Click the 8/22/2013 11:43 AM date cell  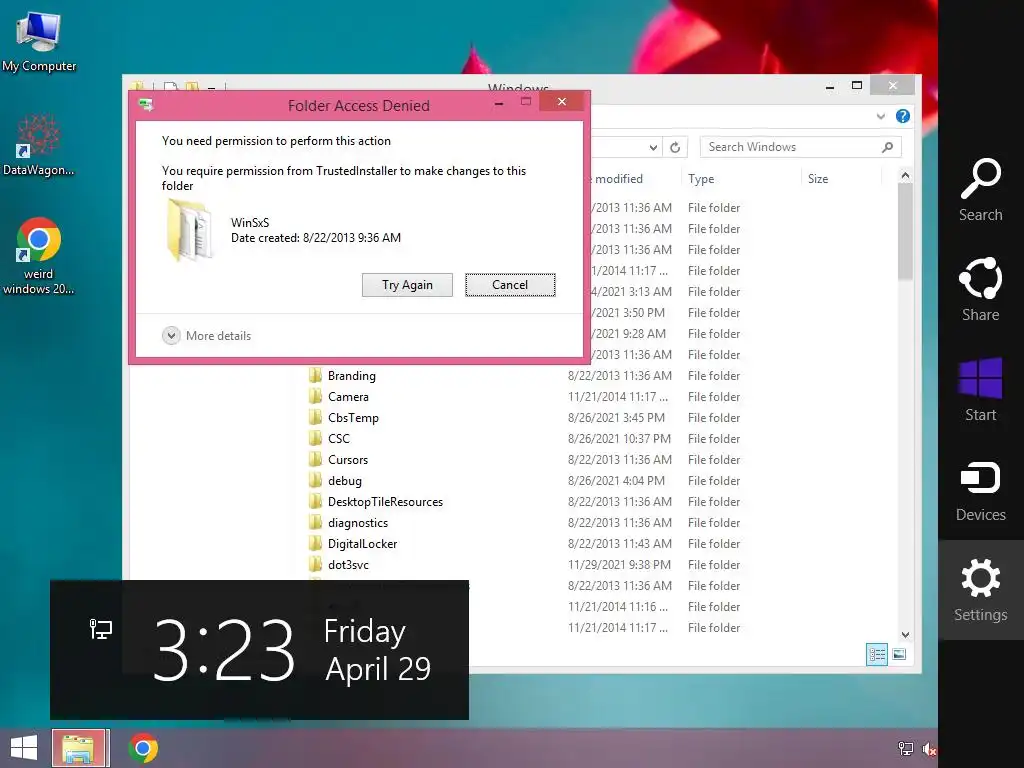point(619,543)
